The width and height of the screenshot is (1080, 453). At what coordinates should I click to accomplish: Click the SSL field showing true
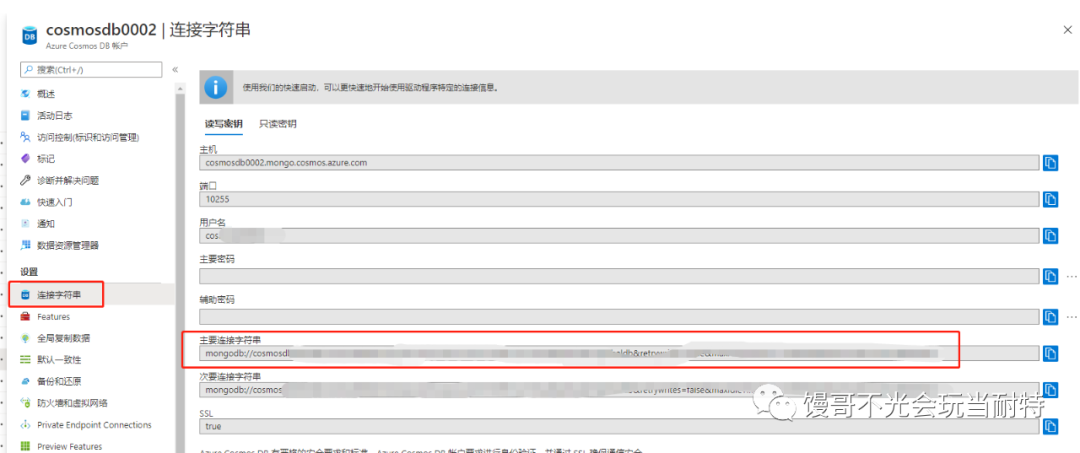point(619,426)
